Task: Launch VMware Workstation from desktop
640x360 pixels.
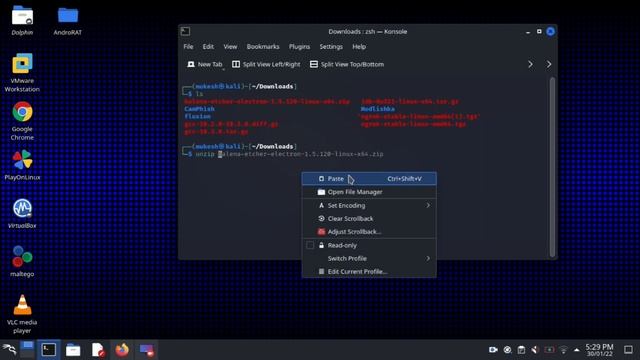Action: click(22, 73)
